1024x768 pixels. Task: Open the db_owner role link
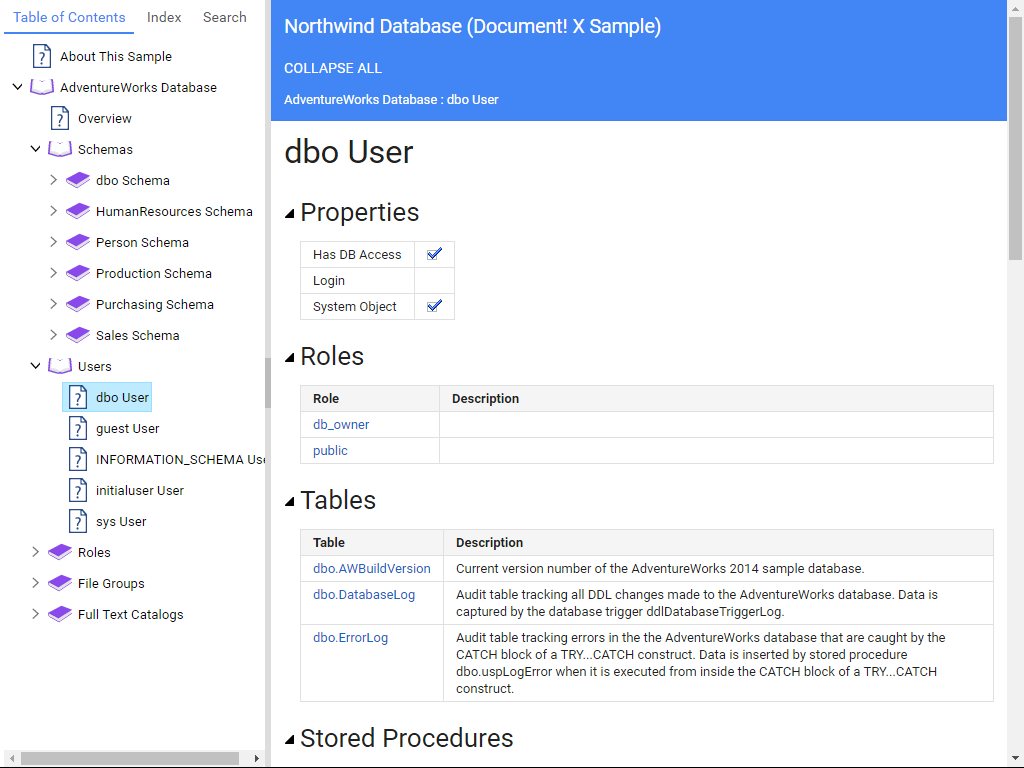point(341,424)
